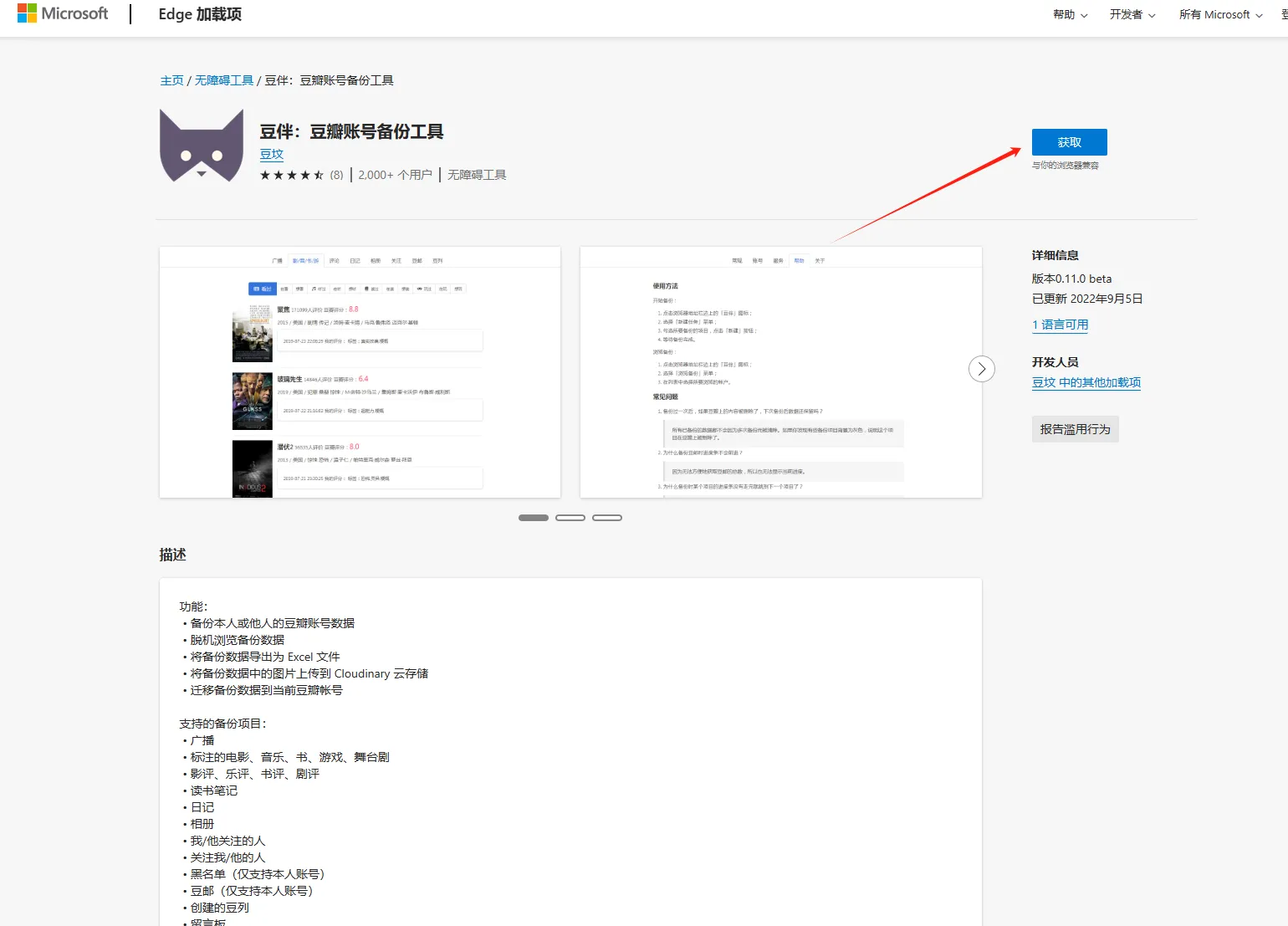Image resolution: width=1288 pixels, height=926 pixels.
Task: Click the 获取 button
Action: pyautogui.click(x=1069, y=142)
